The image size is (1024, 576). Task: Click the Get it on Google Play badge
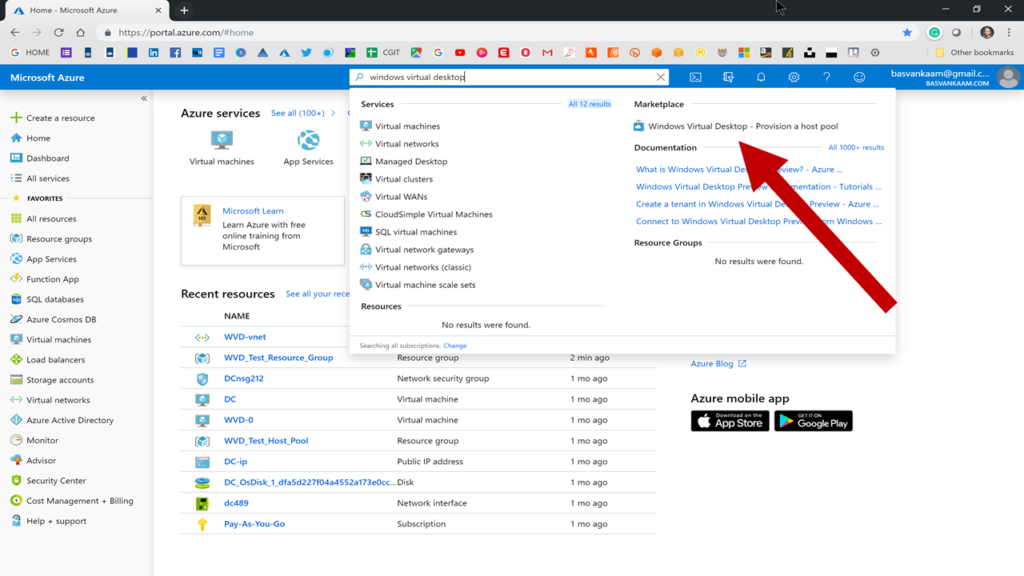pos(813,421)
